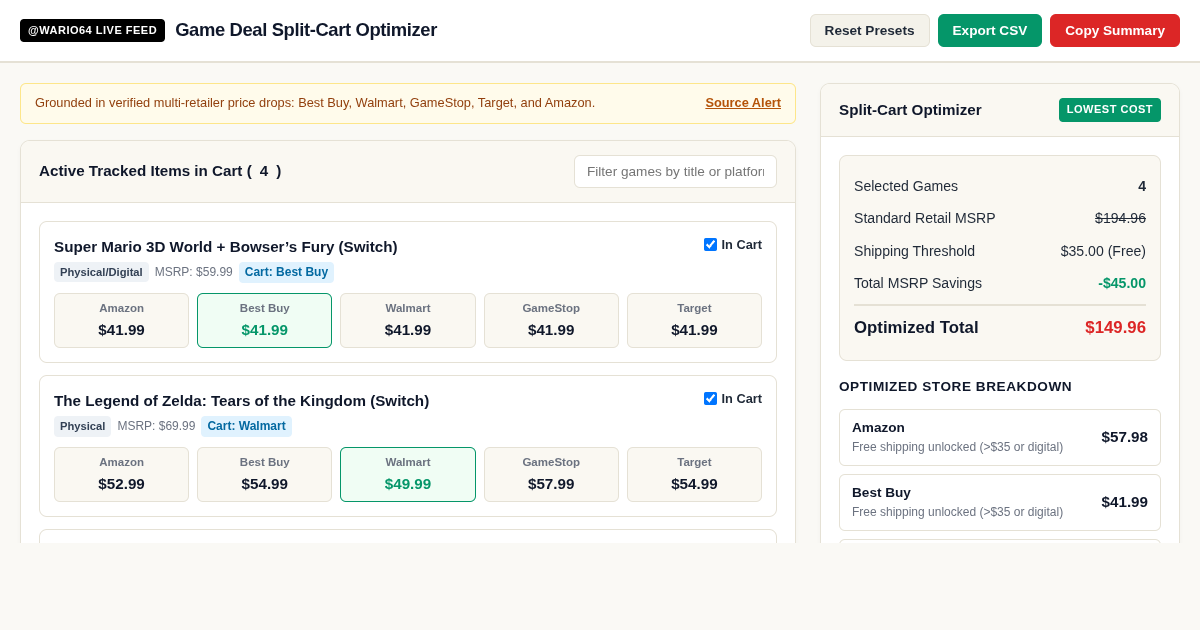
Task: Click the Standard Retail MSRP $194.96 value
Action: click(1120, 218)
